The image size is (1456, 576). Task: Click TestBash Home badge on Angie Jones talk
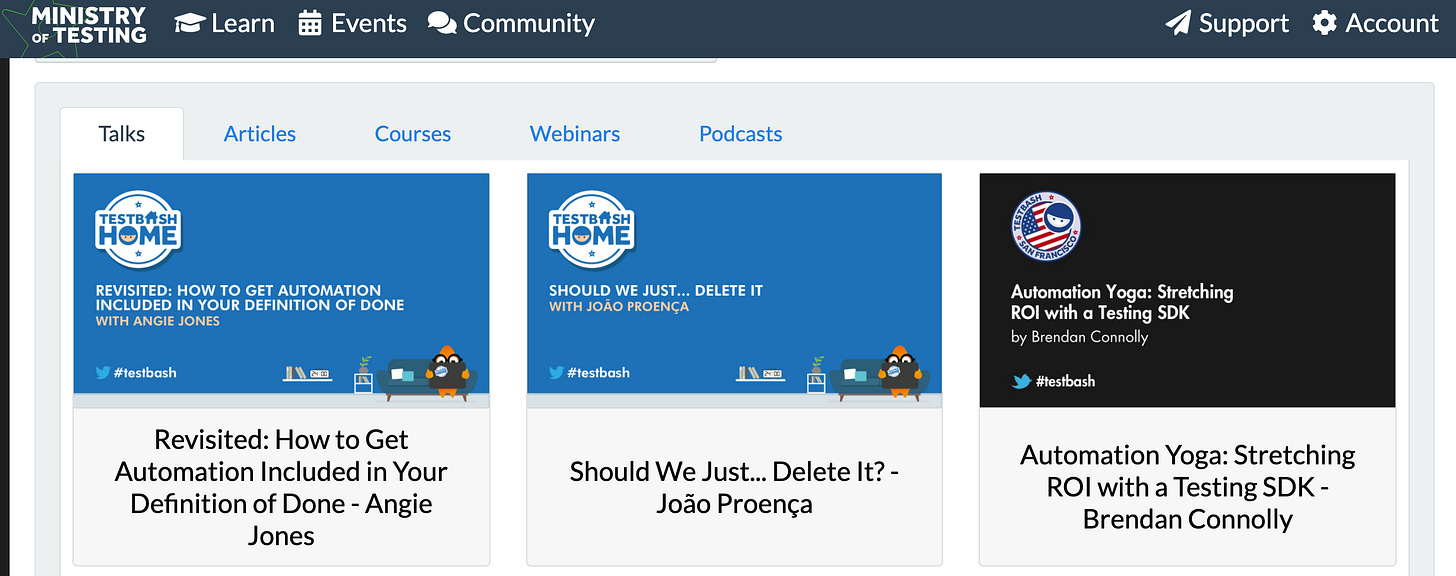(x=138, y=229)
